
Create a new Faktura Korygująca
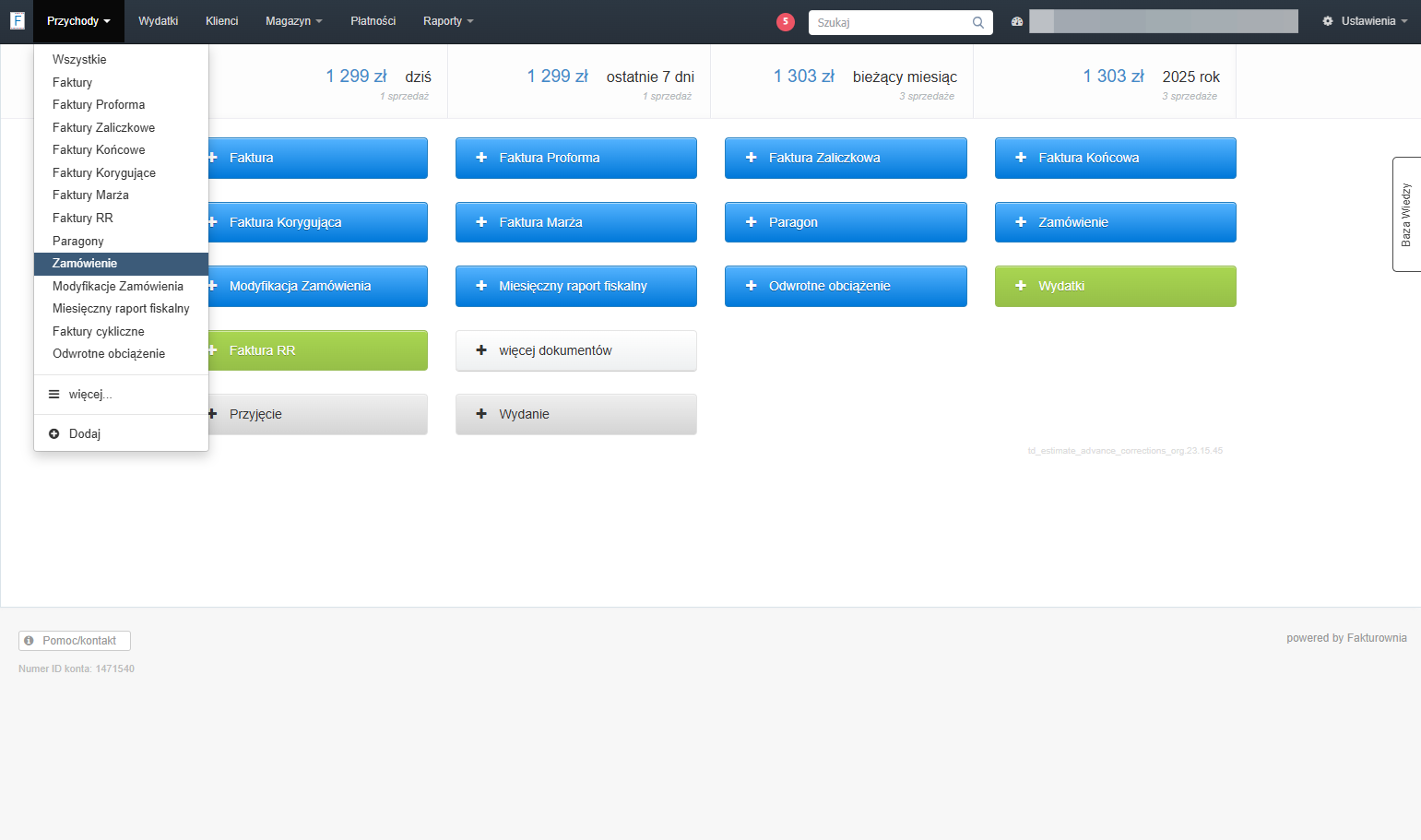[x=316, y=222]
